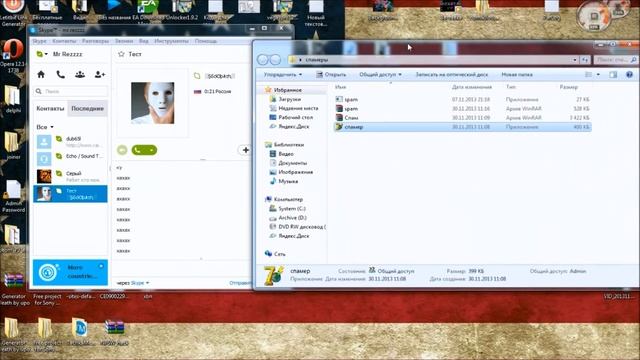
Task: Select the Admin Password file on desktop
Action: pos(13,196)
